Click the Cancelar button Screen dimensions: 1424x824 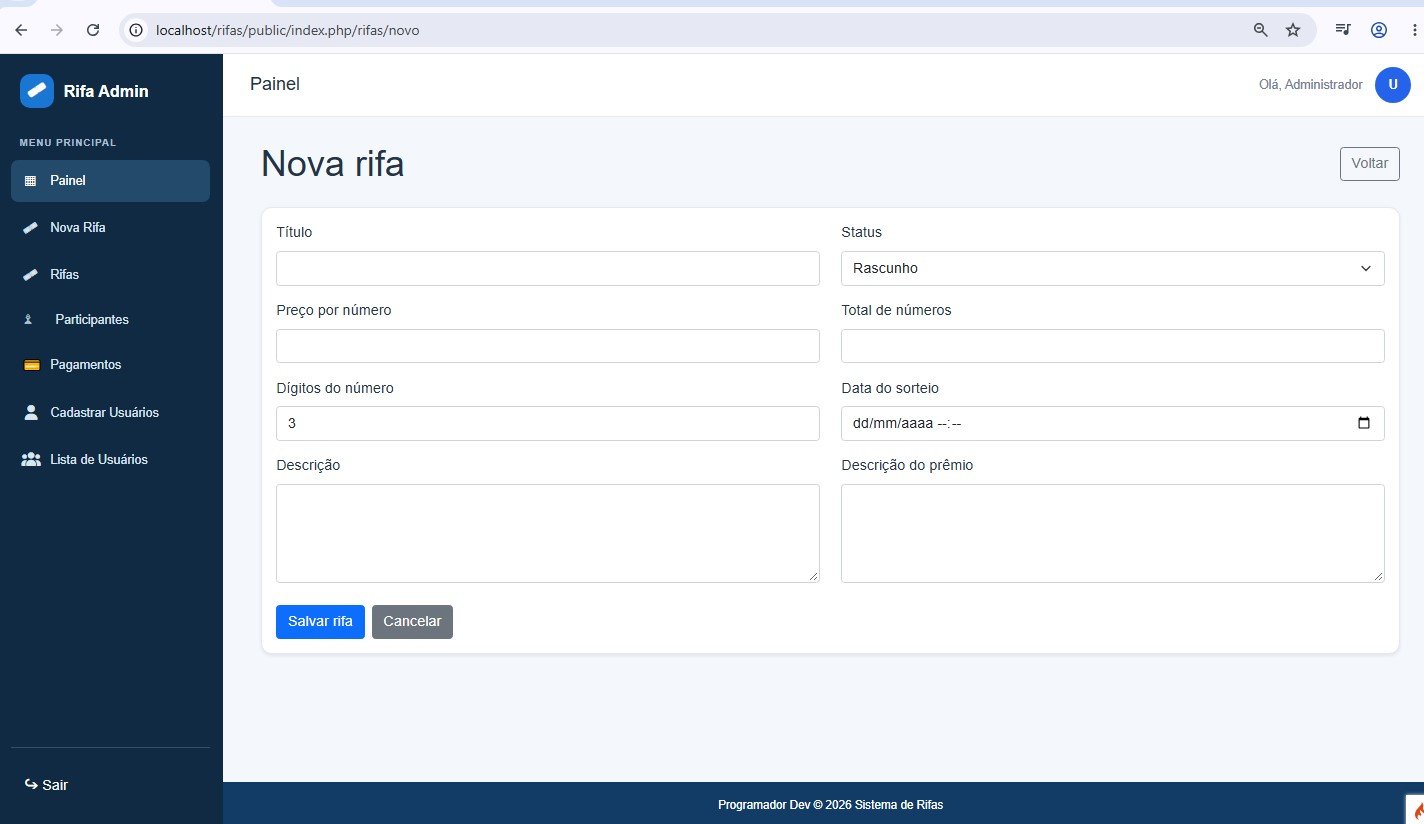(412, 621)
